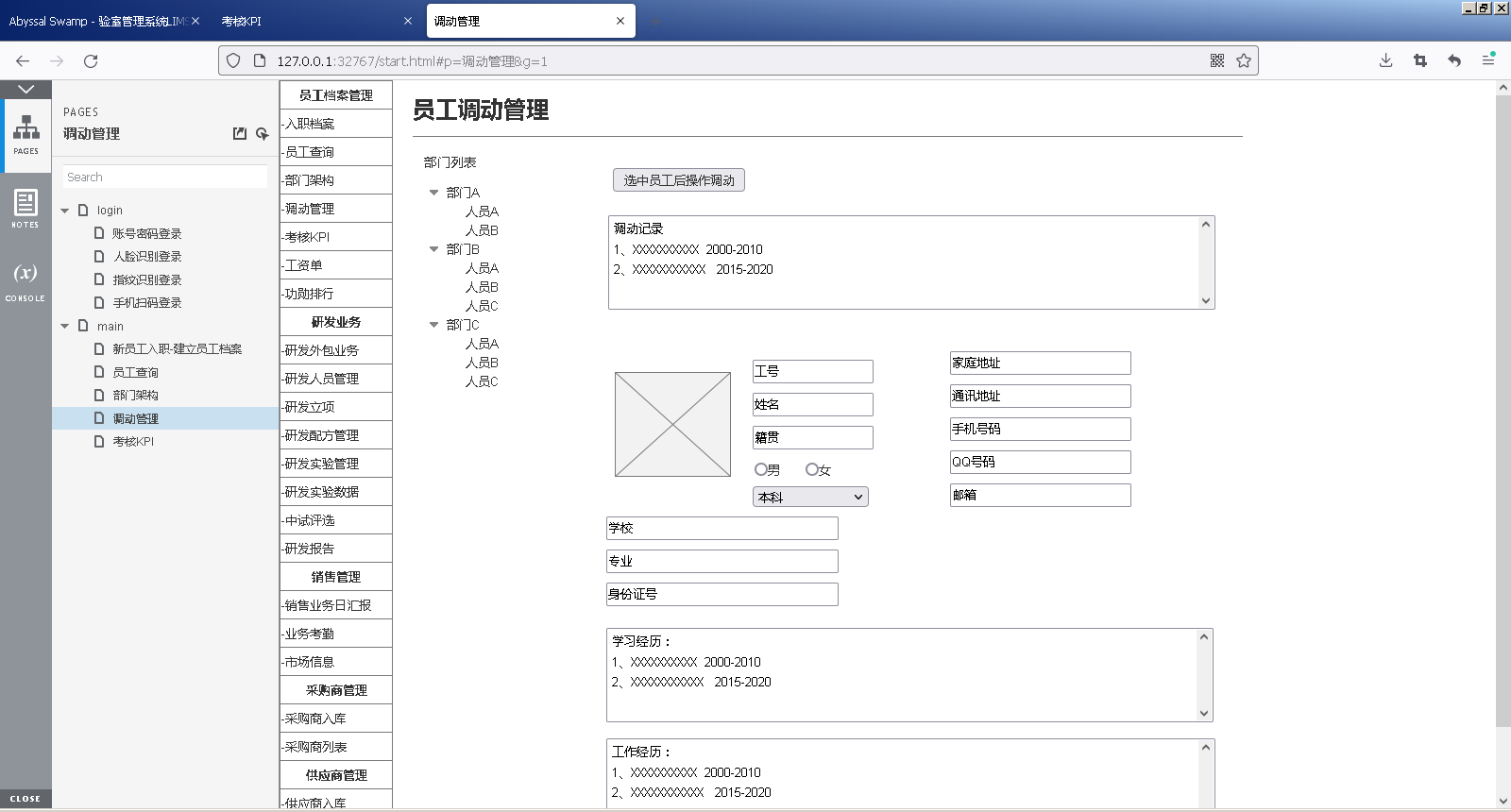Open the 本科 education dropdown

[x=810, y=497]
